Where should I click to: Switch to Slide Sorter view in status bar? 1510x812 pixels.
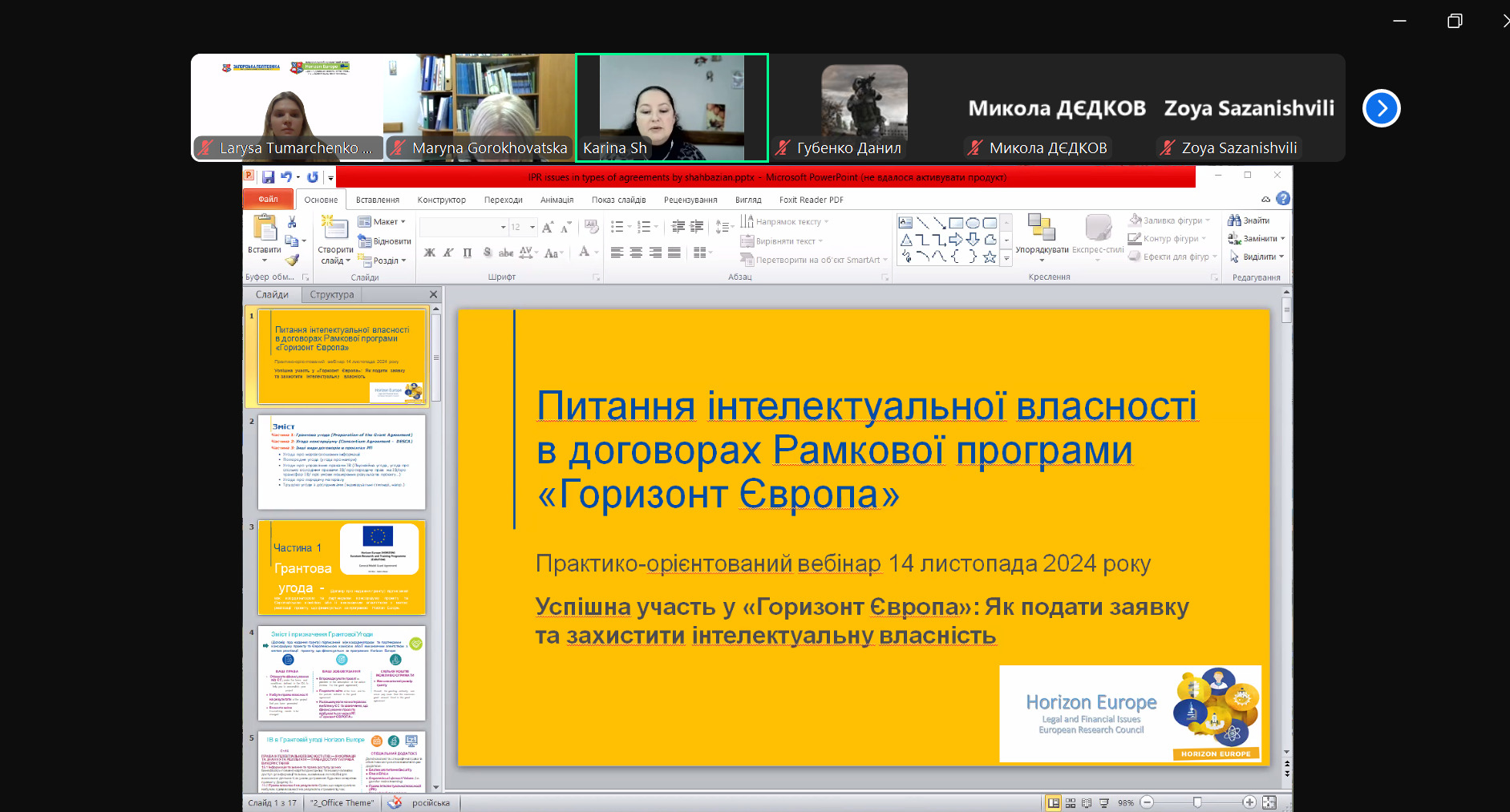(x=1071, y=802)
